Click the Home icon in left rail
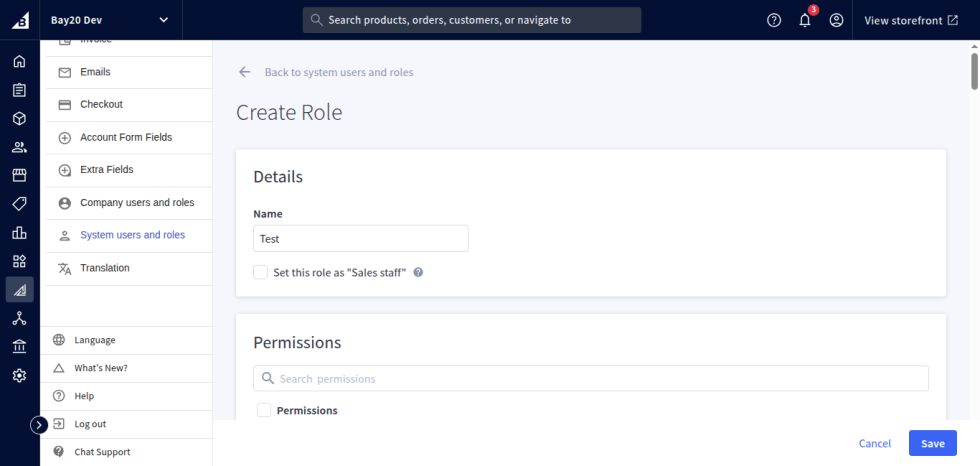This screenshot has height=466, width=980. pos(19,61)
